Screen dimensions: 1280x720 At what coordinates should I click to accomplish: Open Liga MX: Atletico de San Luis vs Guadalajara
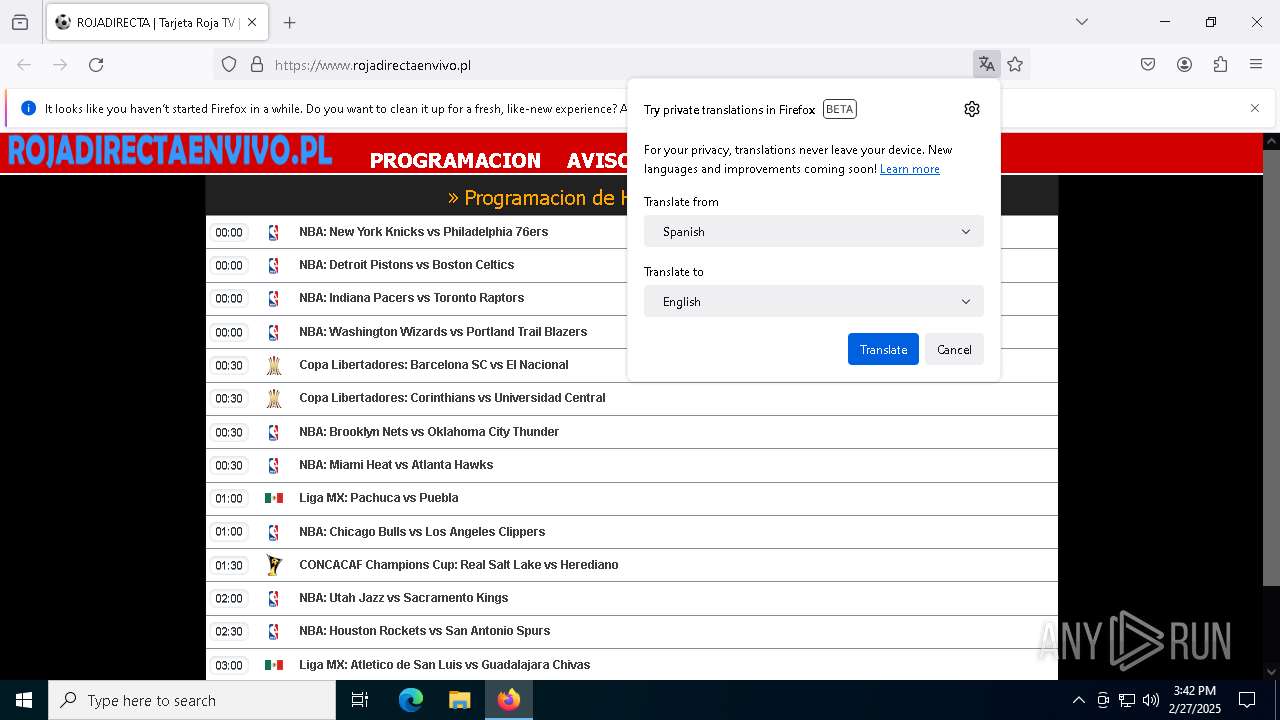(444, 665)
